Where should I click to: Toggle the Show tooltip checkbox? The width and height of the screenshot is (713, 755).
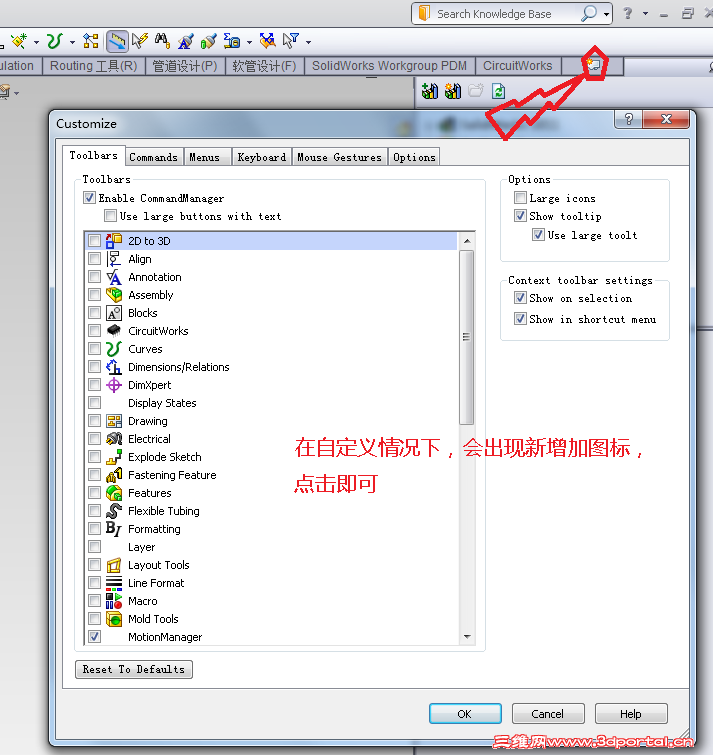[520, 216]
